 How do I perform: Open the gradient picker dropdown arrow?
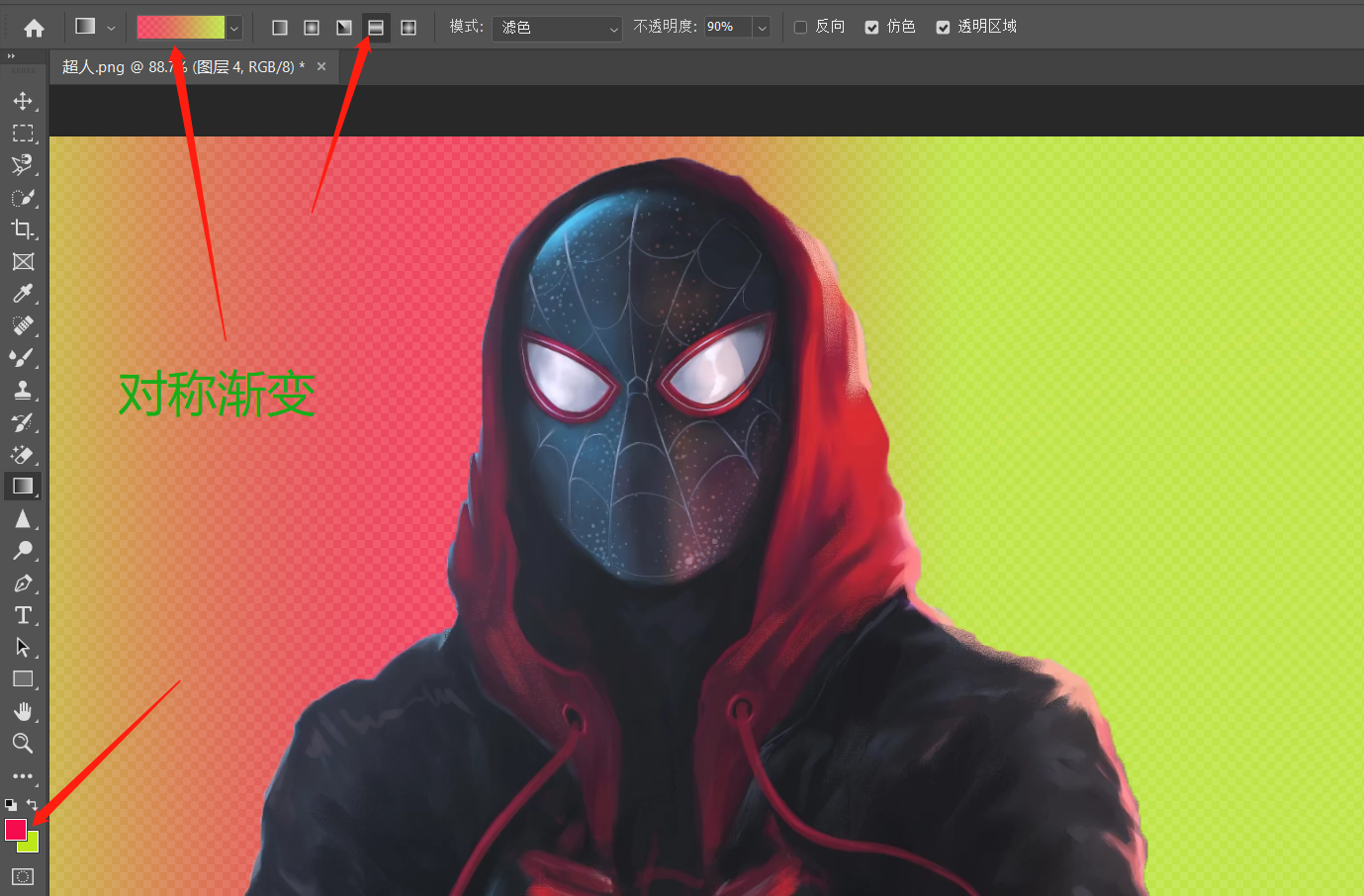tap(234, 28)
